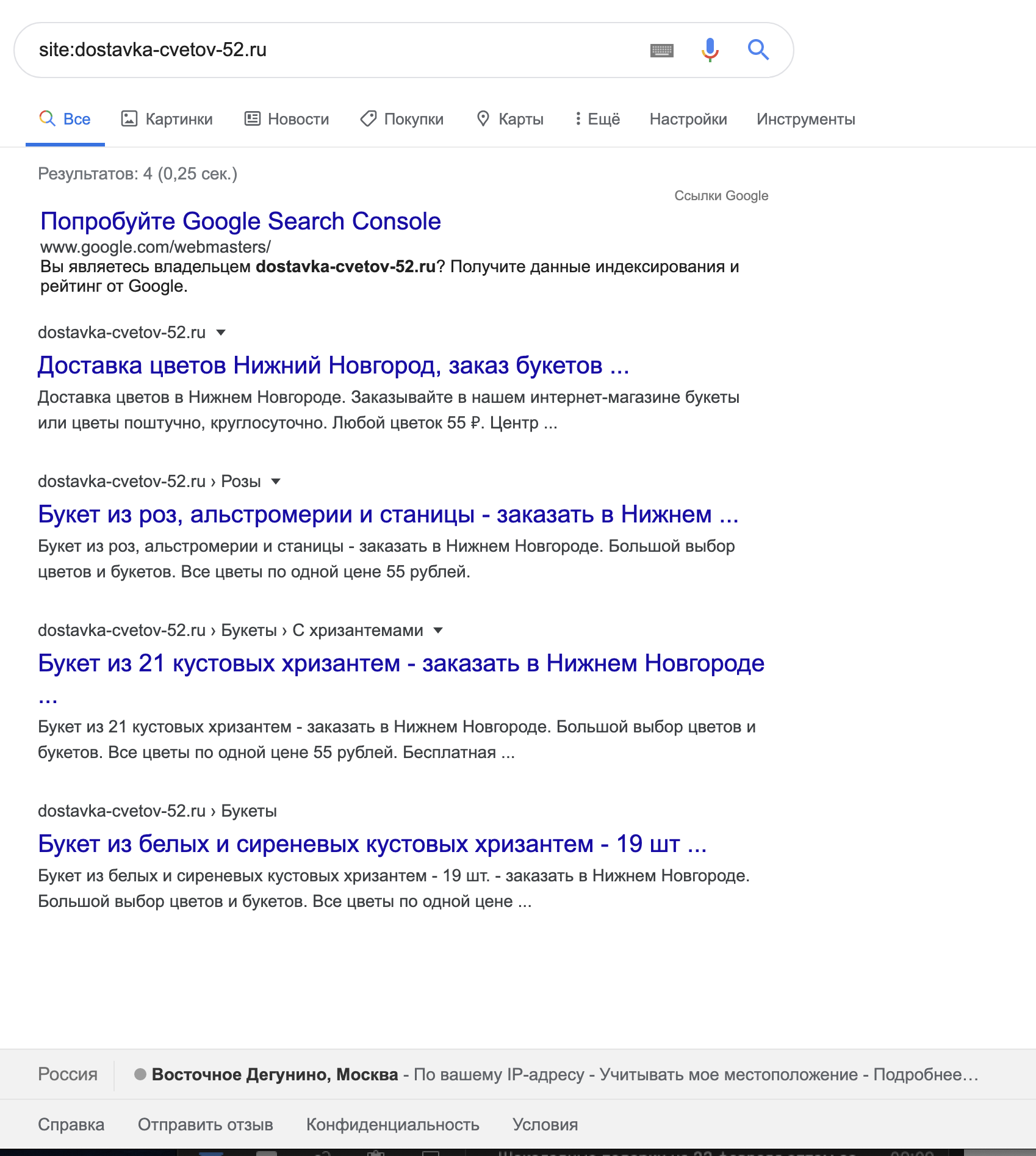
Task: Open result Букет из белых и сиреневых
Action: pyautogui.click(x=372, y=844)
